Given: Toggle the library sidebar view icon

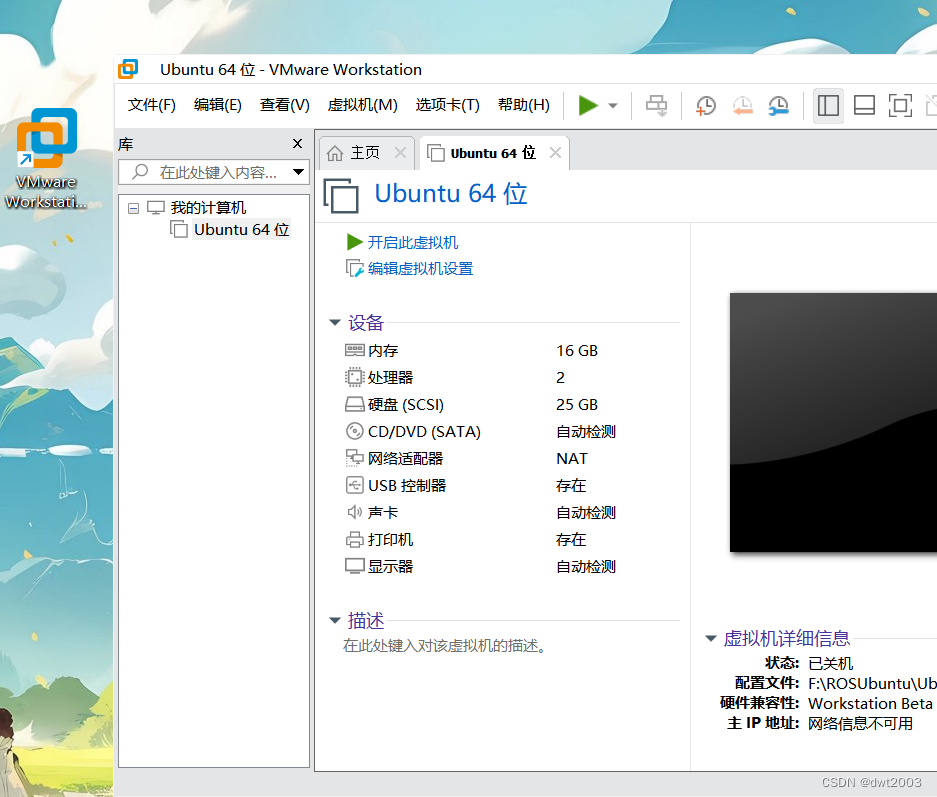Looking at the screenshot, I should tap(828, 106).
